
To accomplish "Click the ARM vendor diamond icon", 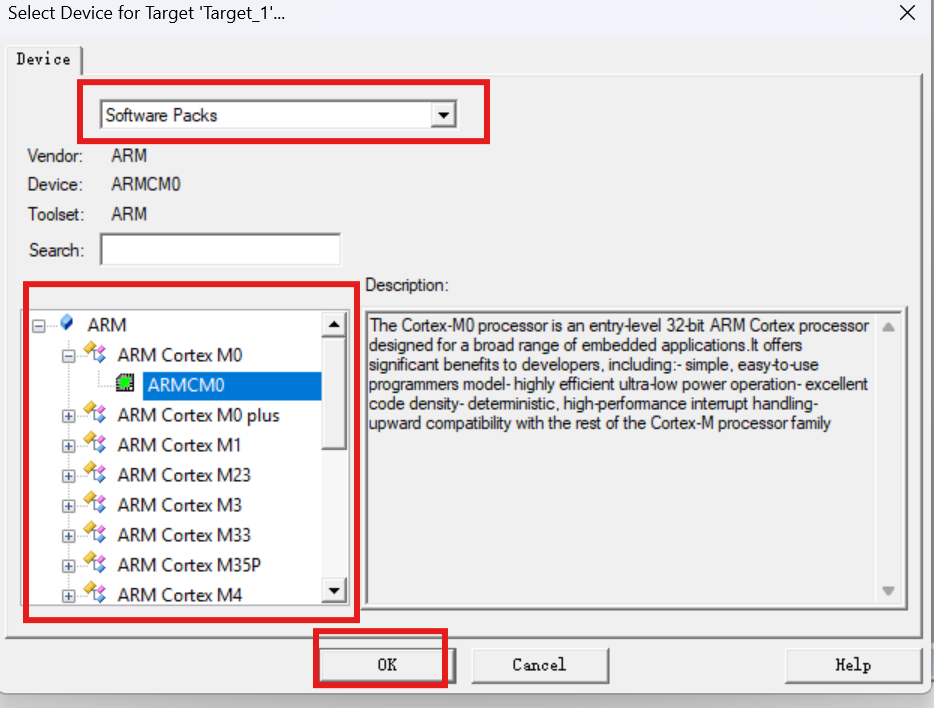I will click(x=67, y=323).
